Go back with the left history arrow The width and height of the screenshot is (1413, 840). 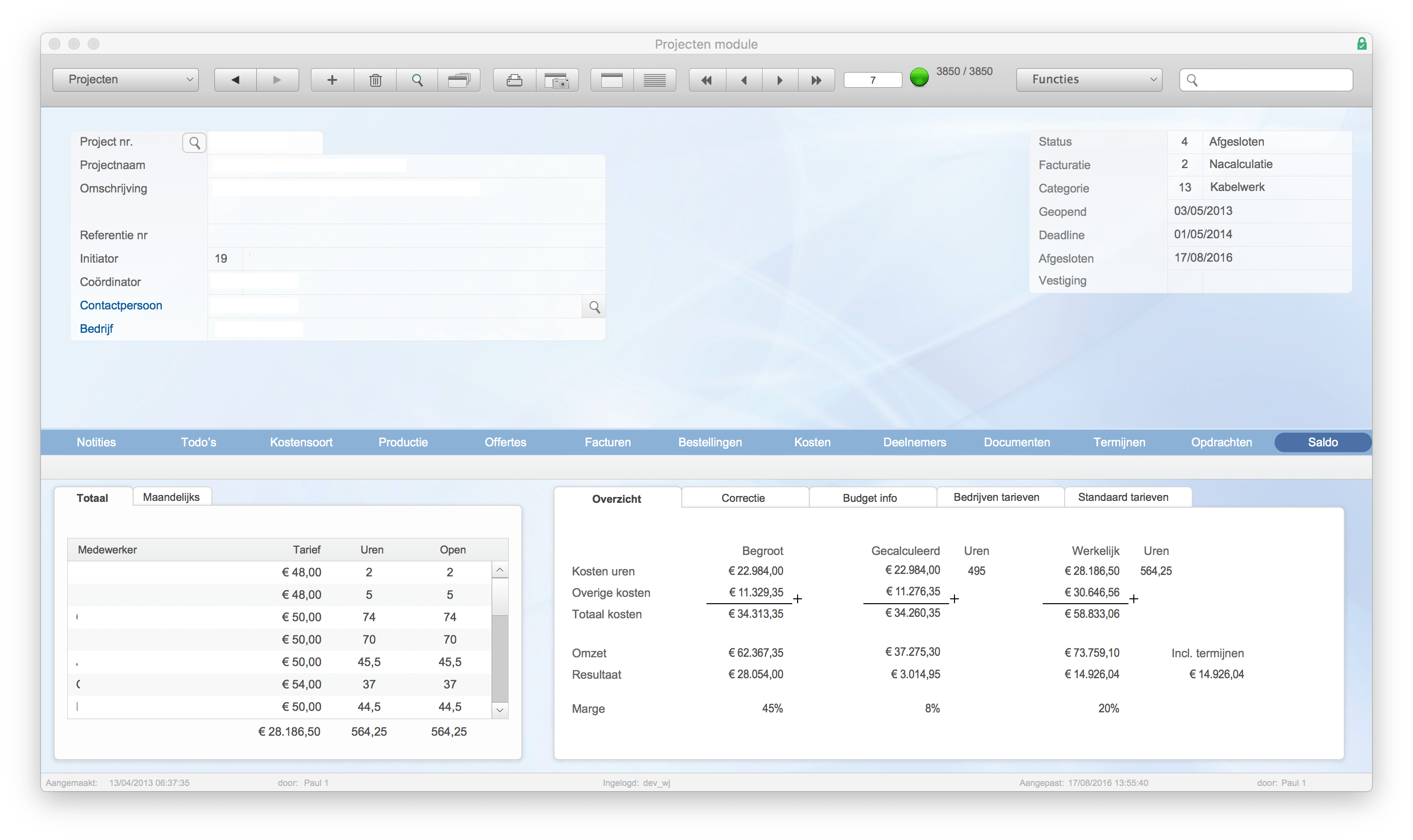coord(235,80)
